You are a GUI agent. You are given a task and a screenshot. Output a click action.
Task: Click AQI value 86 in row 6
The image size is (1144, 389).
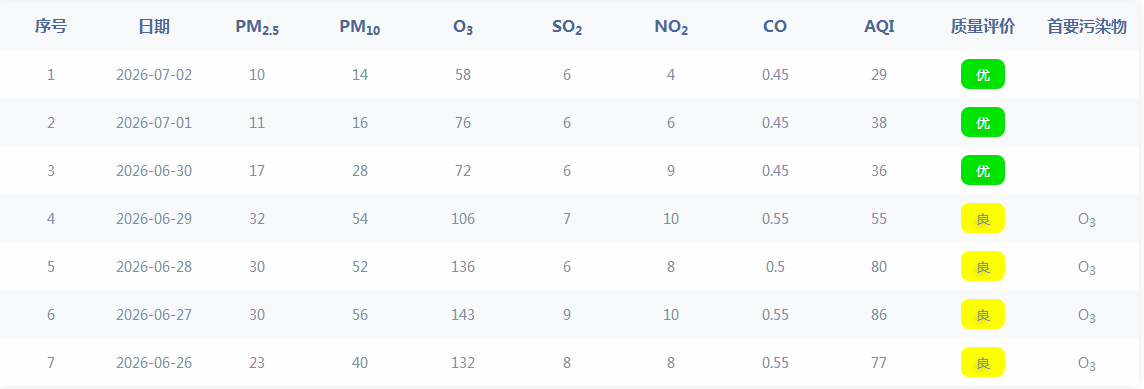click(879, 315)
